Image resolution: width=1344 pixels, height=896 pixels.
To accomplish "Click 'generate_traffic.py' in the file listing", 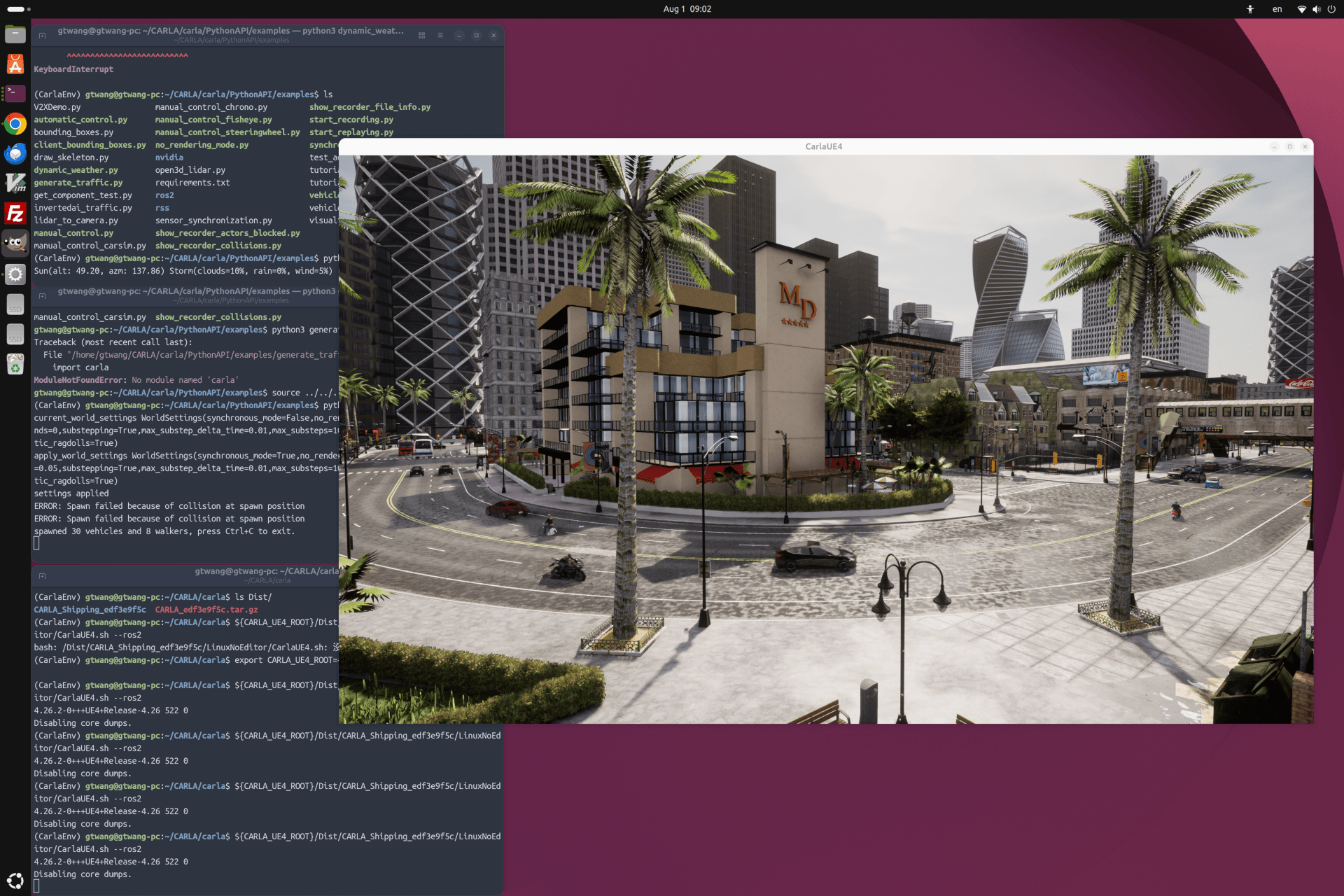I will point(78,183).
